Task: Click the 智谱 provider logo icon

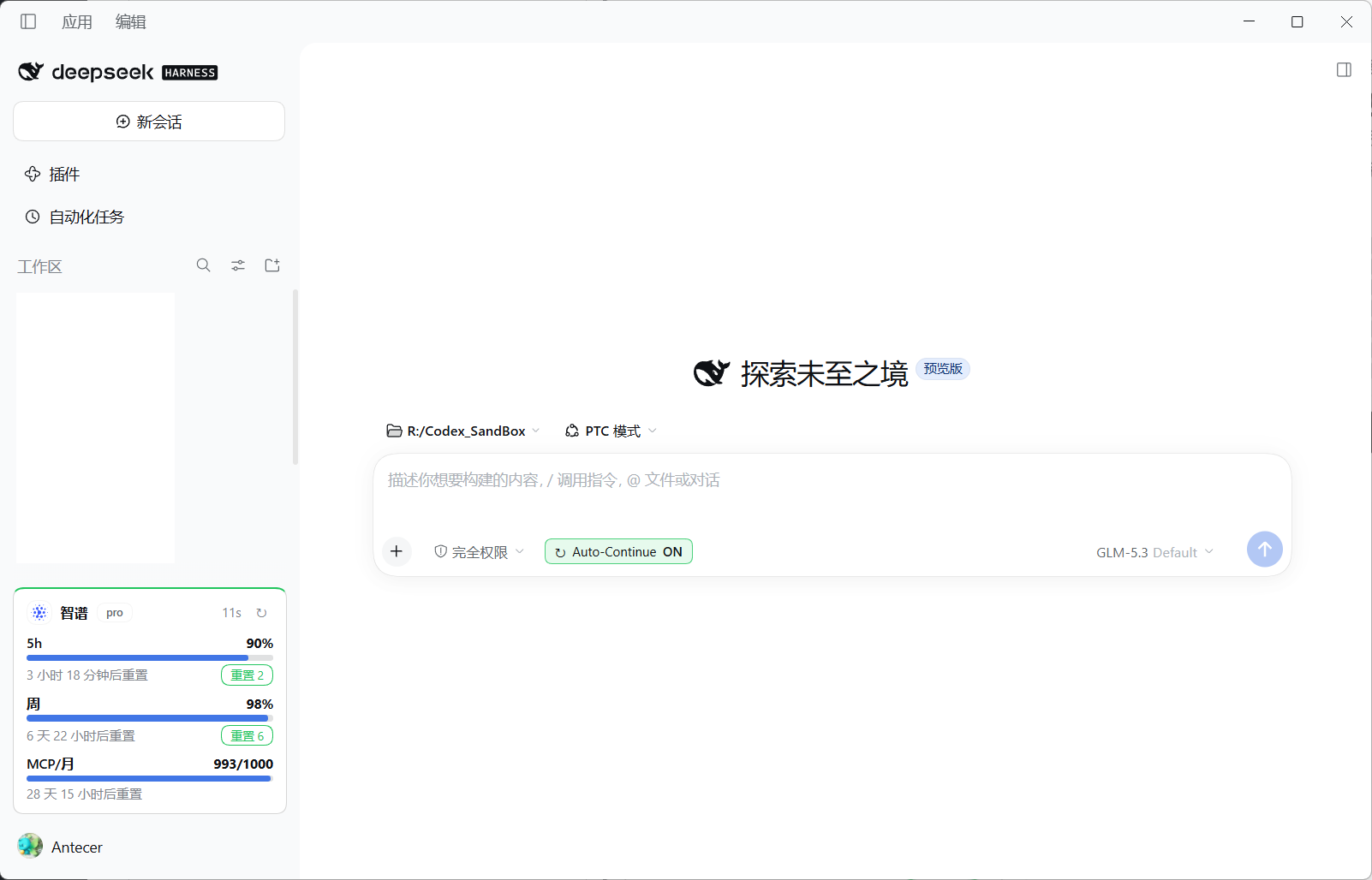Action: tap(39, 613)
